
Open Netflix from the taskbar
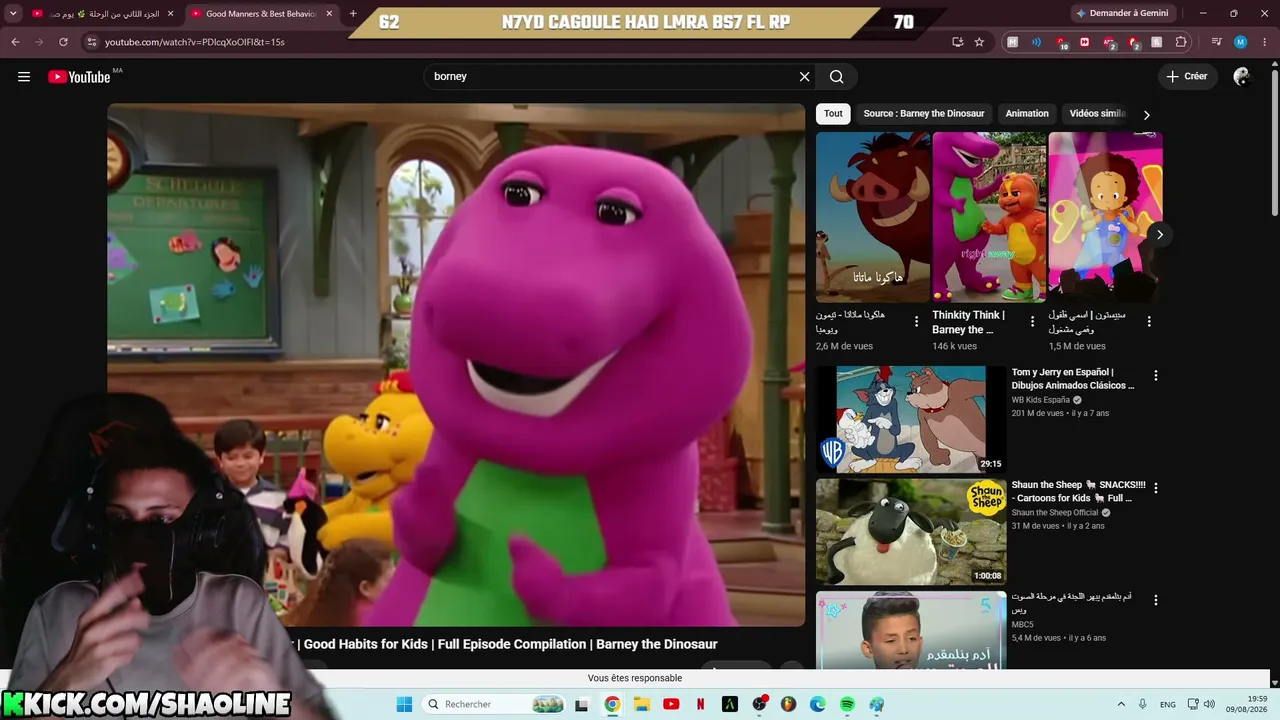click(700, 704)
